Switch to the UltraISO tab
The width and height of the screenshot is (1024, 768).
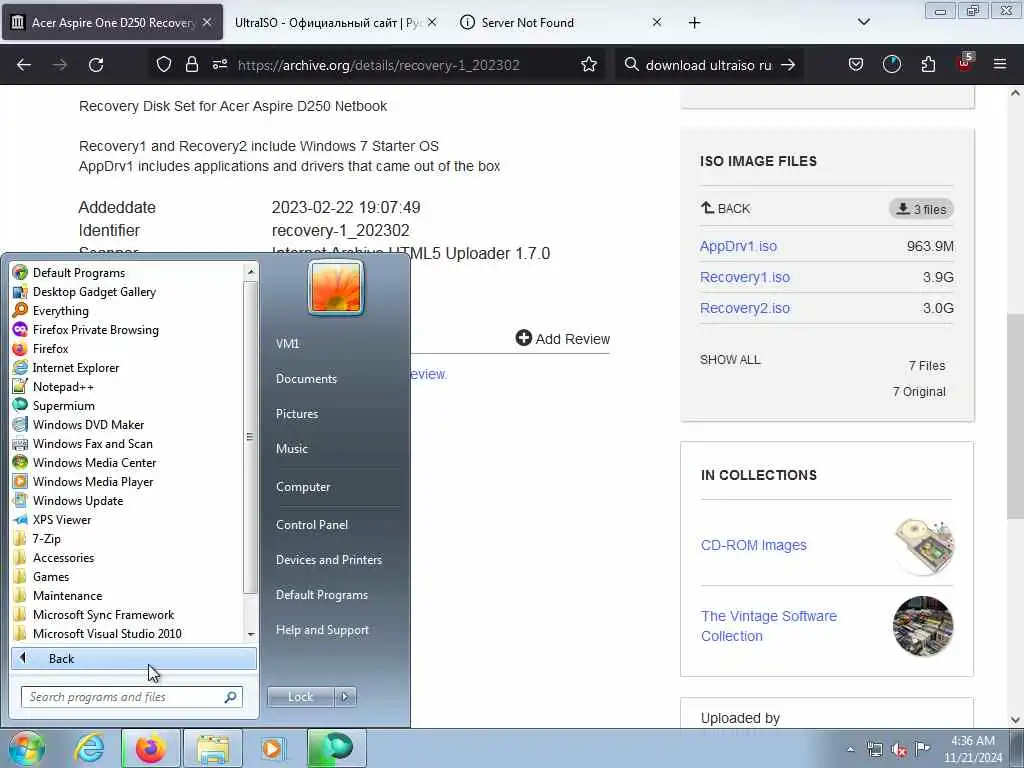tap(327, 22)
